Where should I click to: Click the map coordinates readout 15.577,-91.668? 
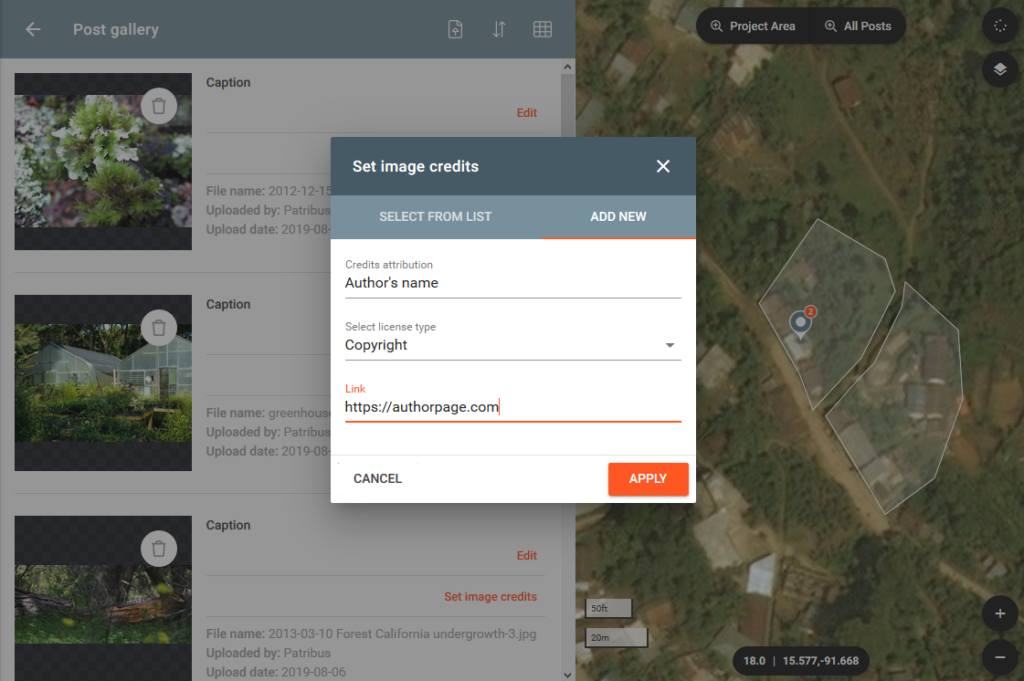(x=820, y=661)
